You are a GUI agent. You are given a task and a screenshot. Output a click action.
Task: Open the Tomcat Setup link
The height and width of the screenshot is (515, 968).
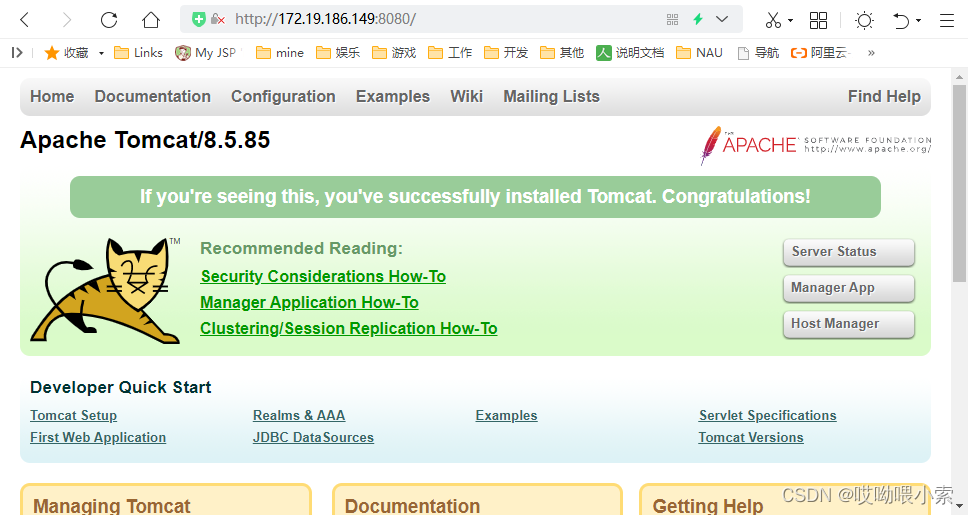coord(73,415)
